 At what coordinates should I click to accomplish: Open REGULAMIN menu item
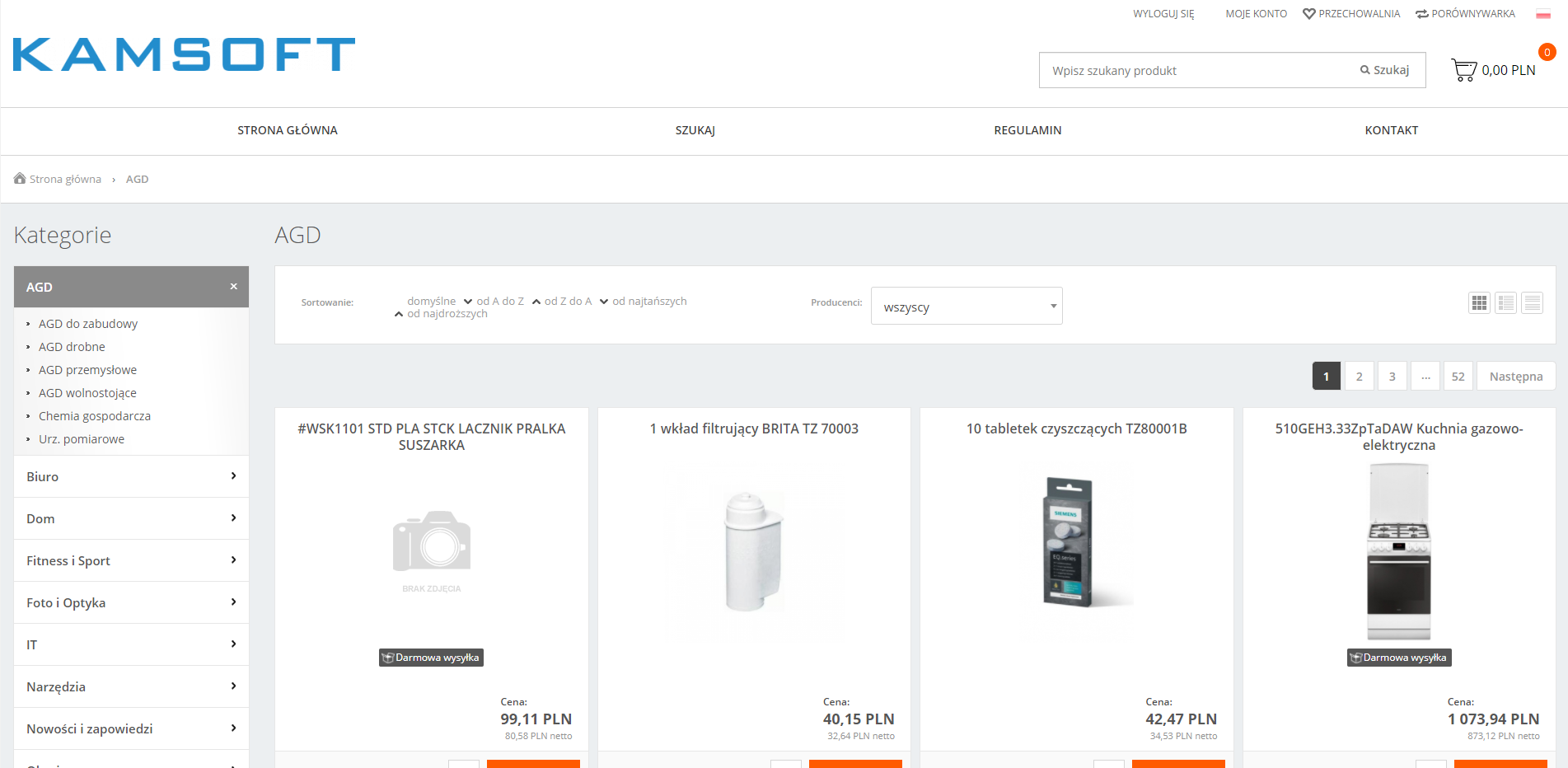pyautogui.click(x=1027, y=130)
